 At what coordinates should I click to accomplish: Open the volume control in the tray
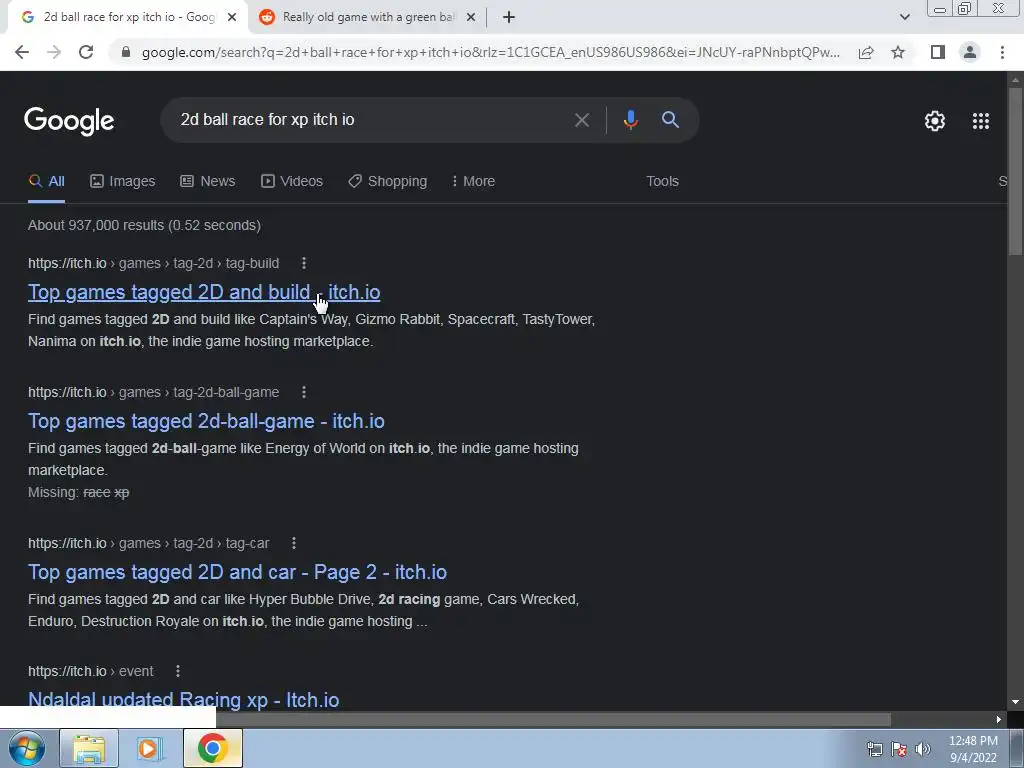pos(923,749)
